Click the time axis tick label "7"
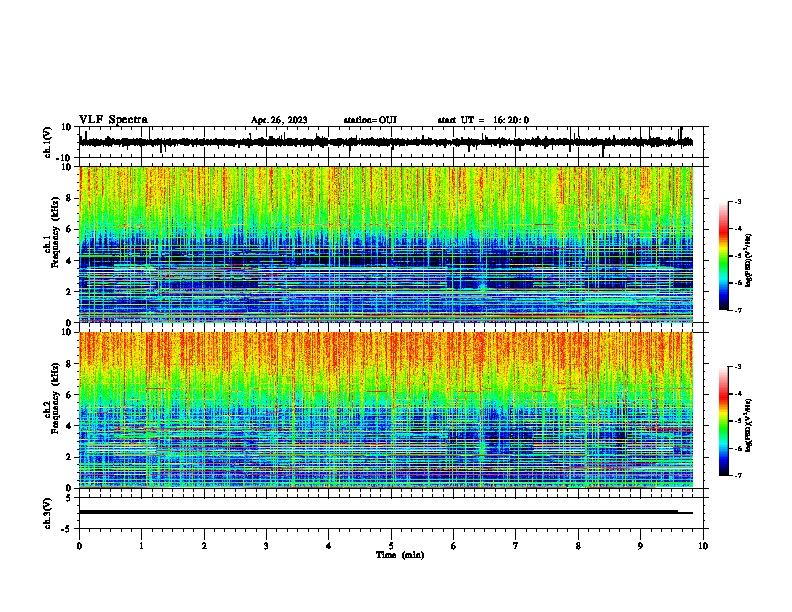792x612 pixels. [516, 546]
